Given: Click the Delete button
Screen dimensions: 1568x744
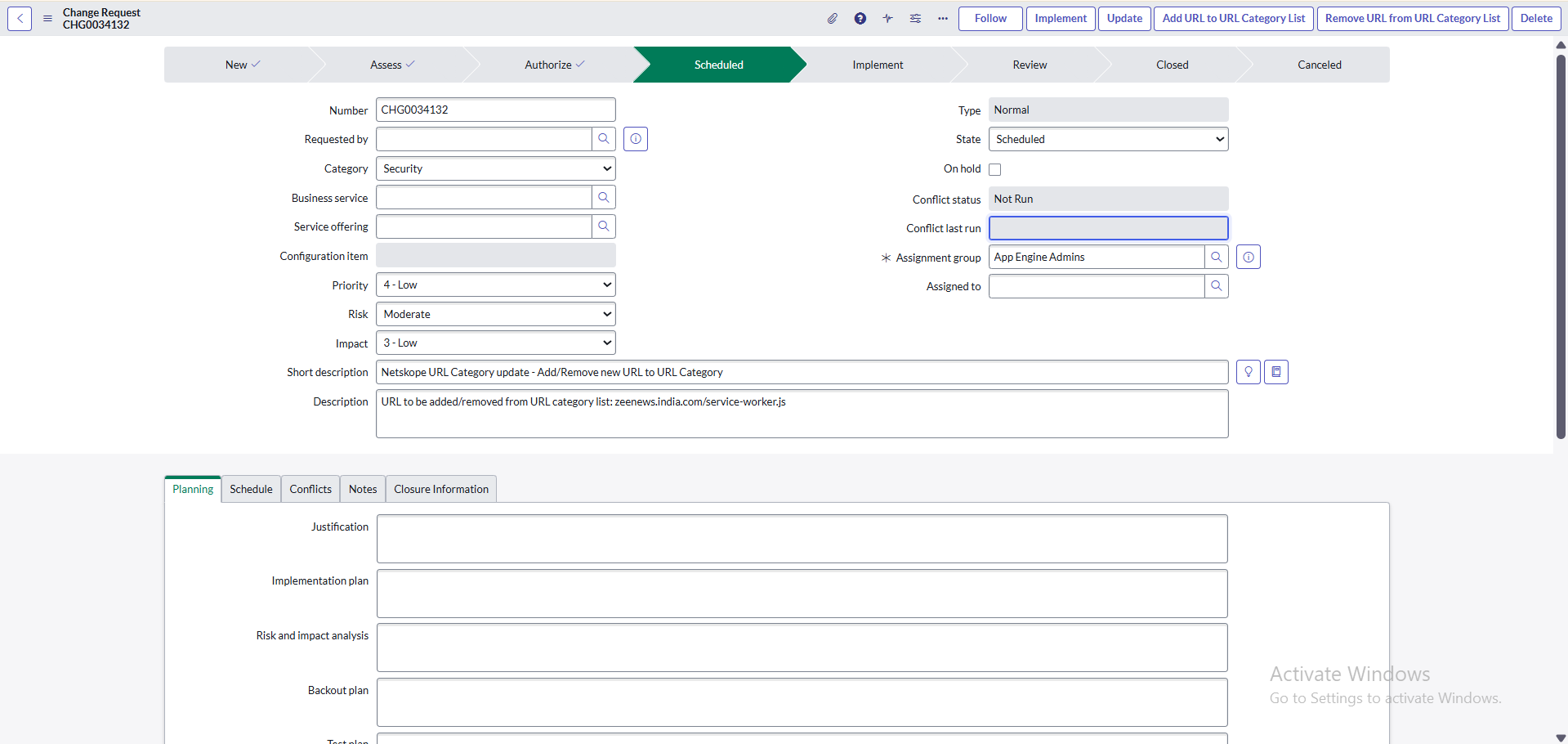Looking at the screenshot, I should click(x=1536, y=18).
